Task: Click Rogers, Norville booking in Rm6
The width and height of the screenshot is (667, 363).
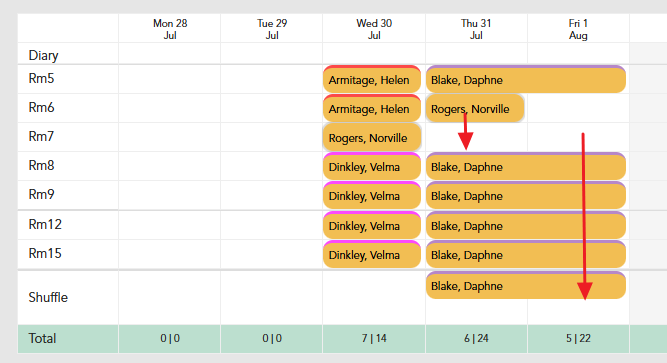Action: click(475, 108)
